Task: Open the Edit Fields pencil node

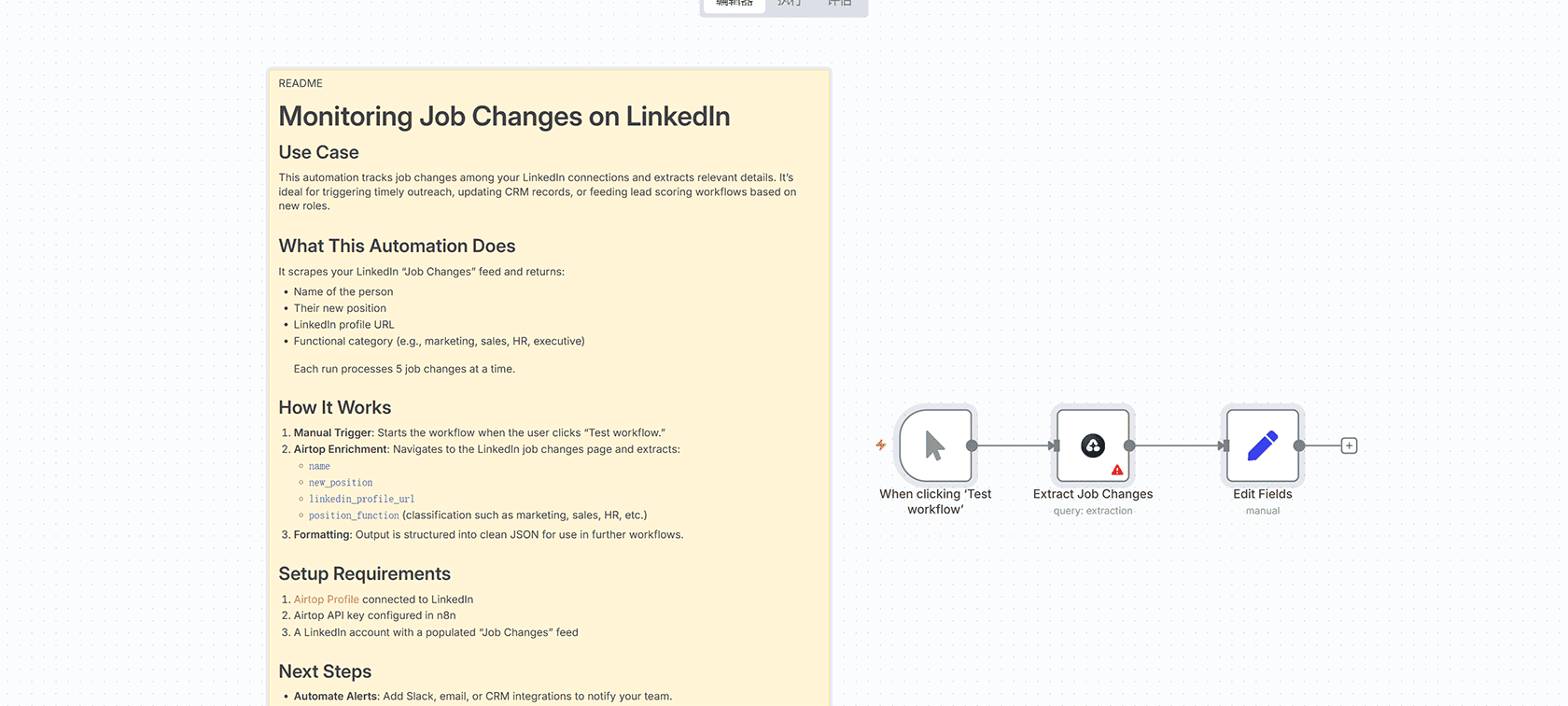Action: click(x=1262, y=445)
